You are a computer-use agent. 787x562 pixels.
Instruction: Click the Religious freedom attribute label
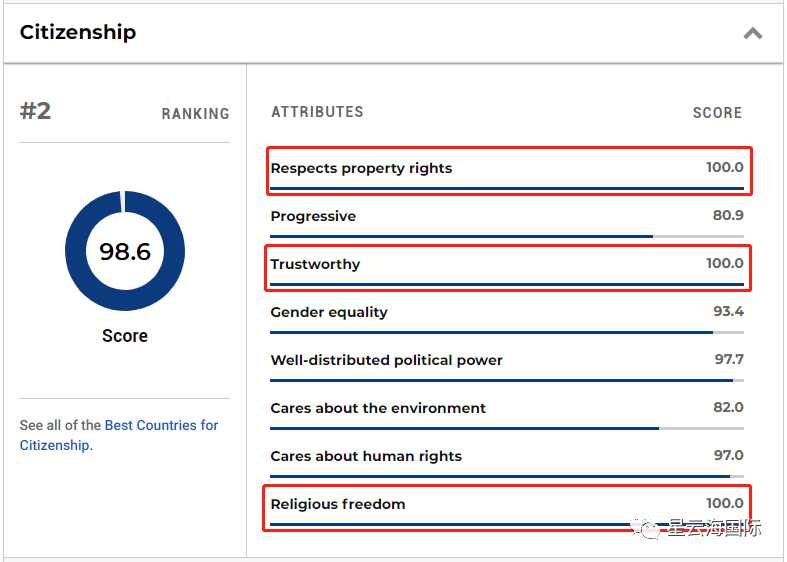(x=338, y=504)
